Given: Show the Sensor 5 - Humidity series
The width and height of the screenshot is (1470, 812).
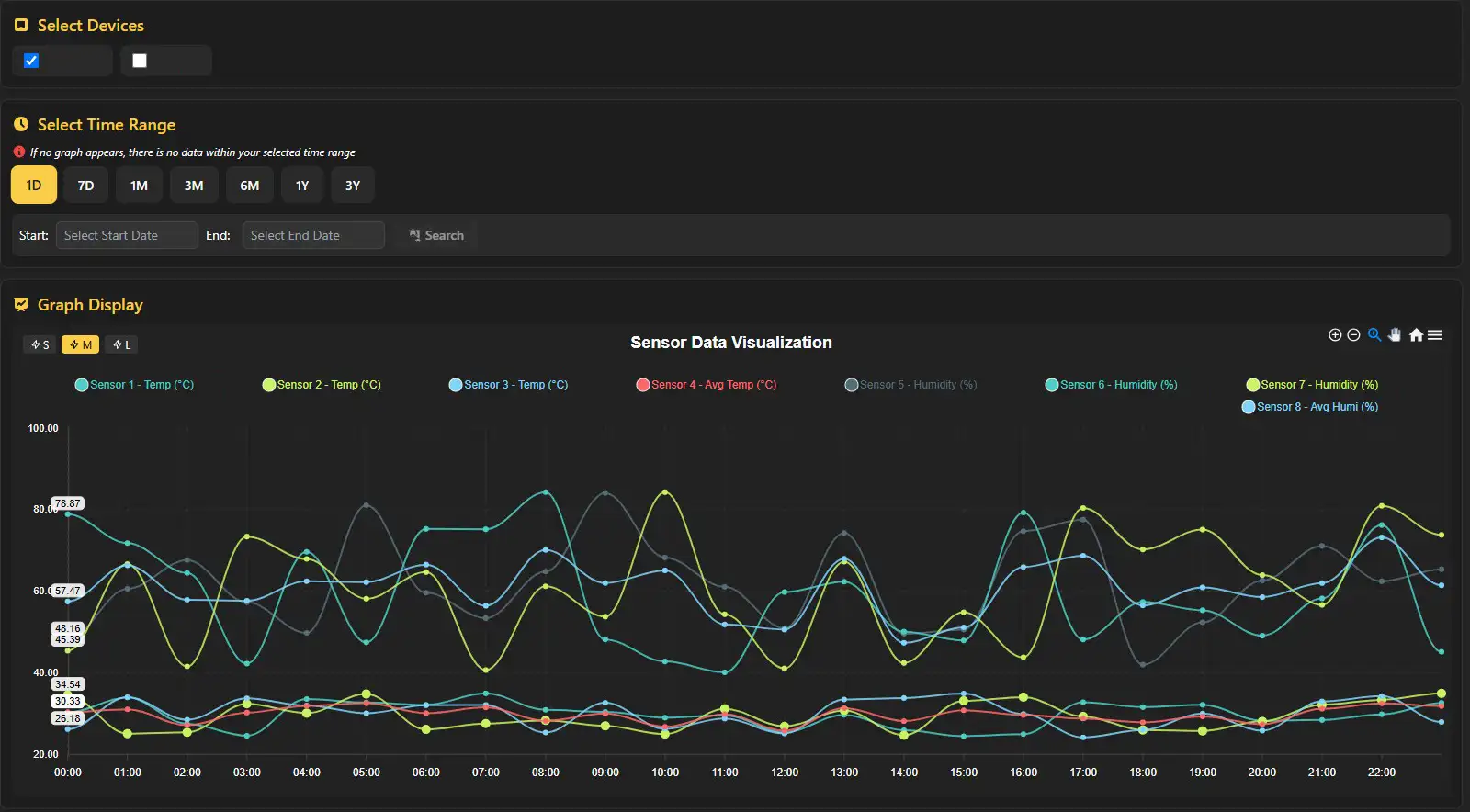Looking at the screenshot, I should 910,385.
